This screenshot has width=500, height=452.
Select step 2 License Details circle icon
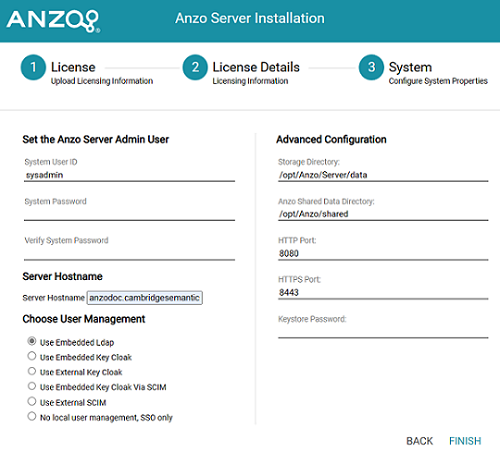click(195, 67)
